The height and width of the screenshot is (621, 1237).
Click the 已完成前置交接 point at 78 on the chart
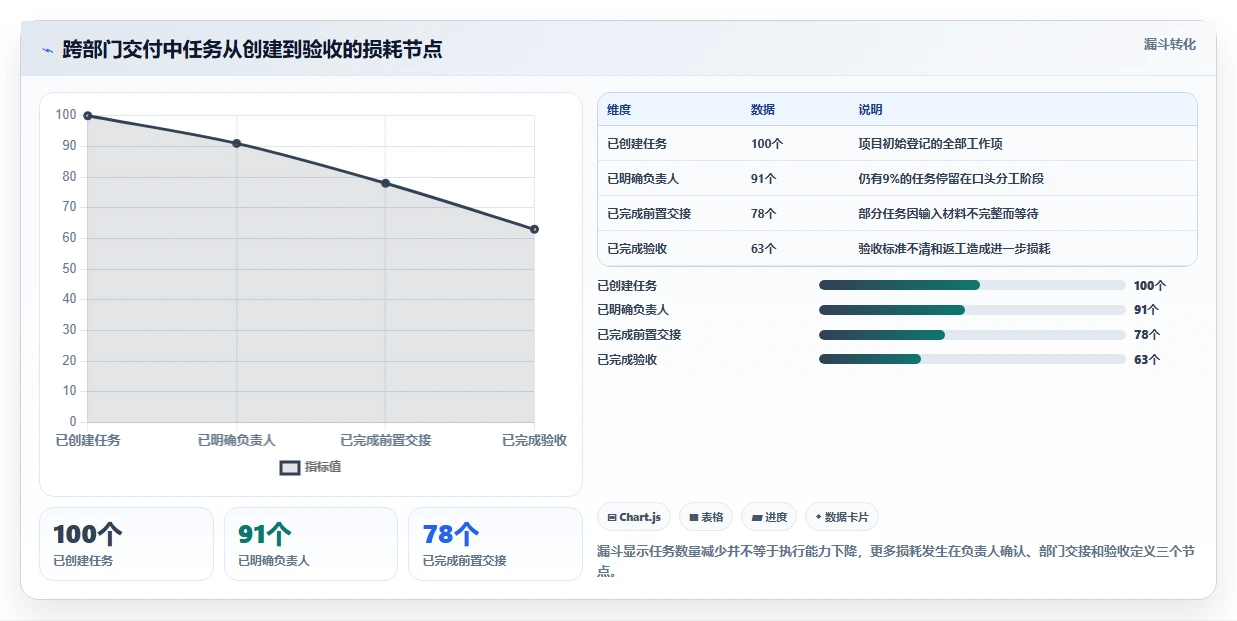(x=386, y=183)
